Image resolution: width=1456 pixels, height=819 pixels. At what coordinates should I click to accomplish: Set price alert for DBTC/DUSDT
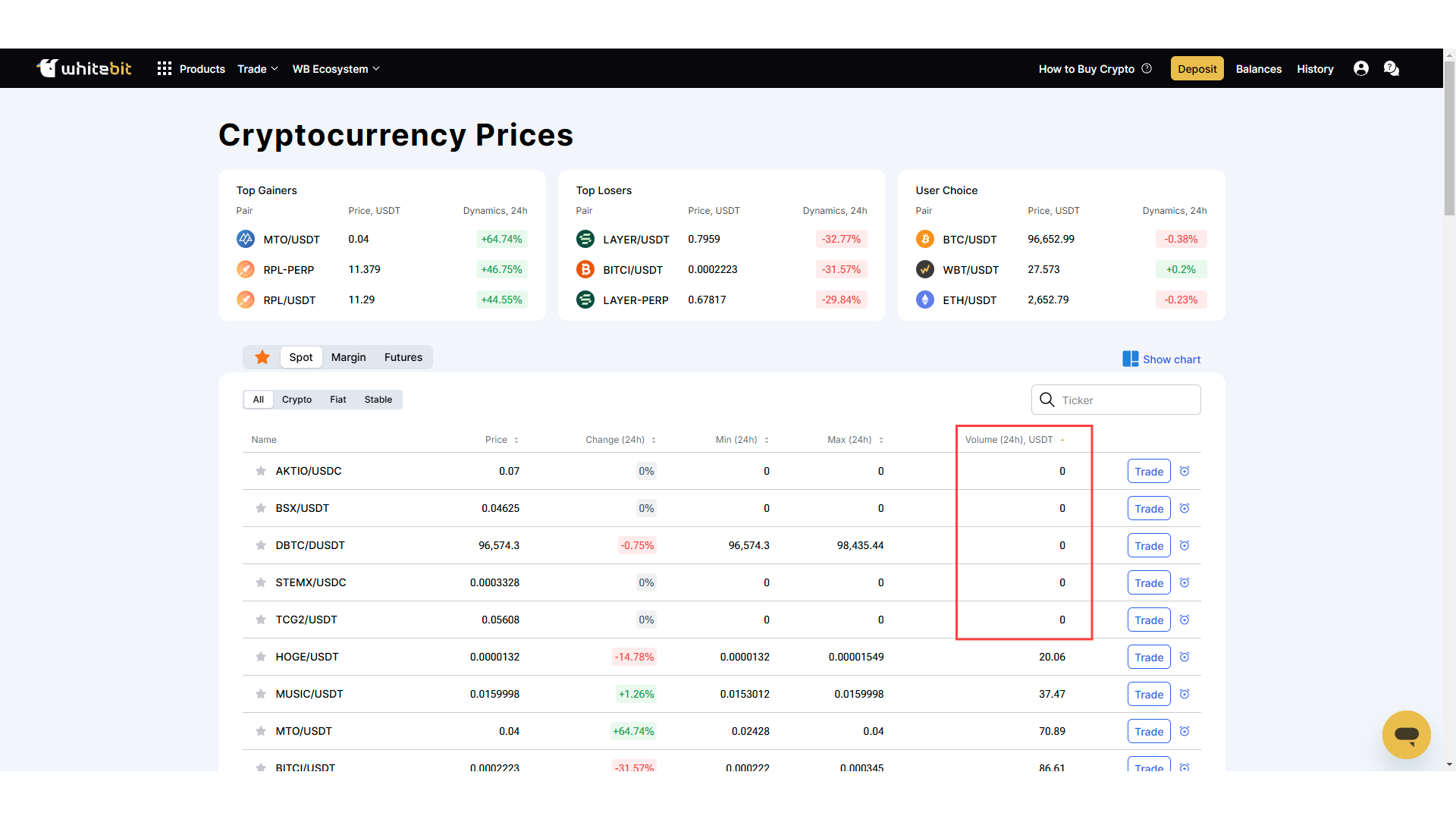tap(1185, 545)
